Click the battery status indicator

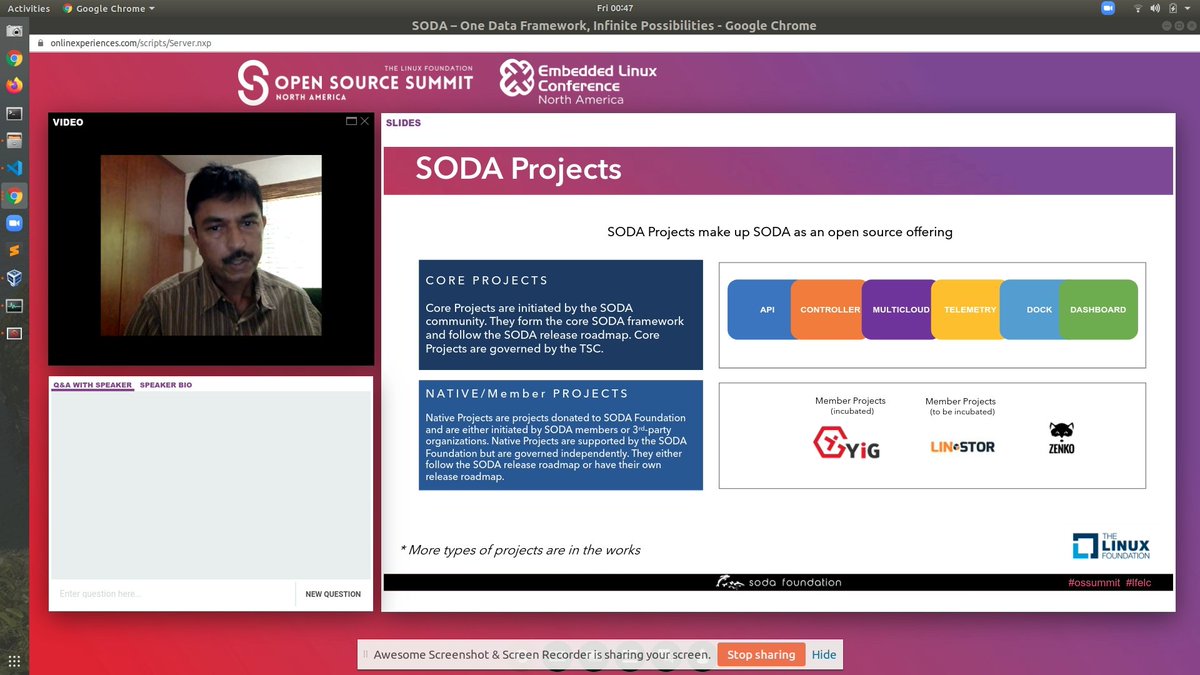click(1173, 8)
